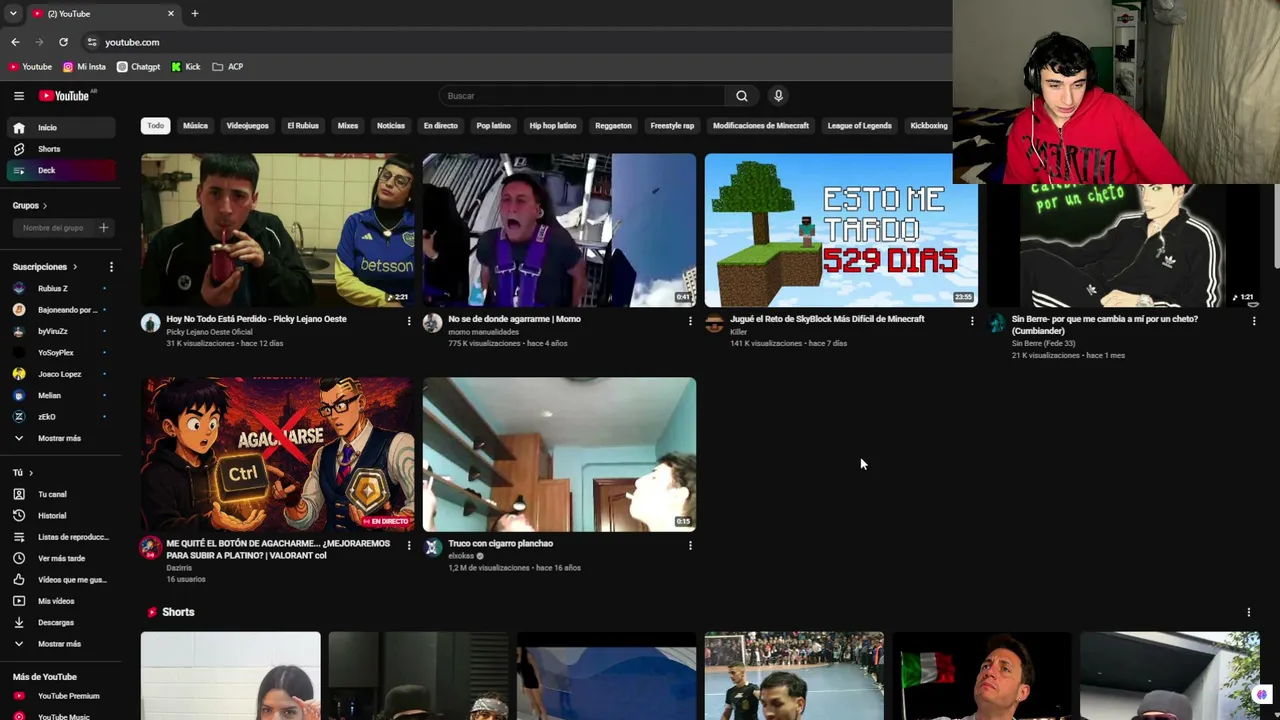The image size is (1280, 720).
Task: Click Mostrar más below Descargas
Action: (x=60, y=644)
